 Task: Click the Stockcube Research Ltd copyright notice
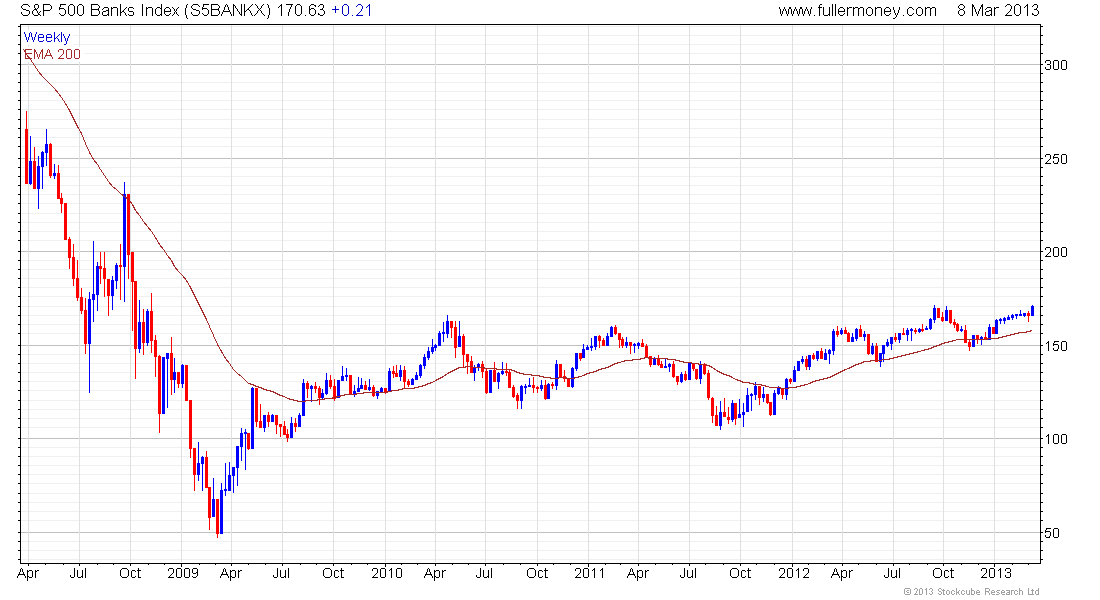tap(971, 592)
